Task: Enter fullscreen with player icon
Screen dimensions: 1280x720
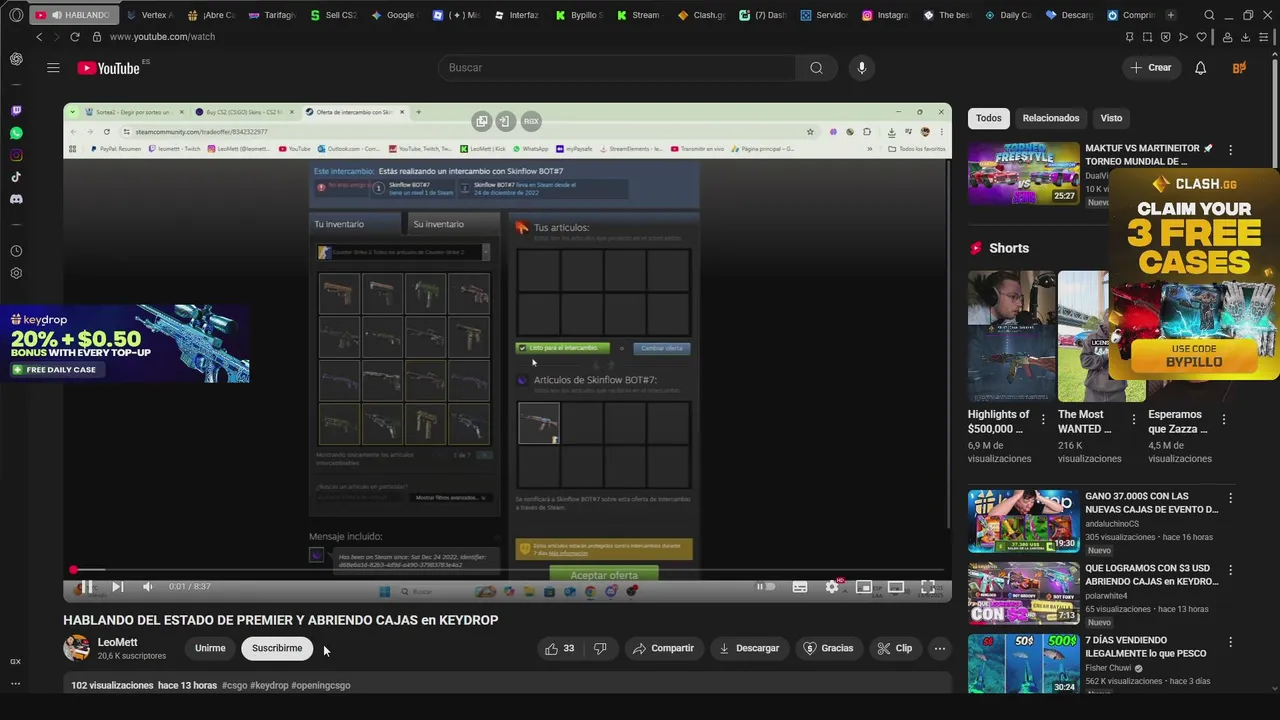Action: point(928,587)
